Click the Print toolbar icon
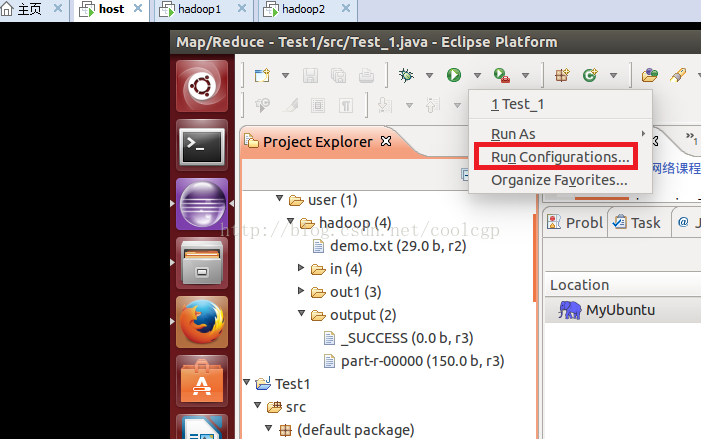 tap(366, 75)
